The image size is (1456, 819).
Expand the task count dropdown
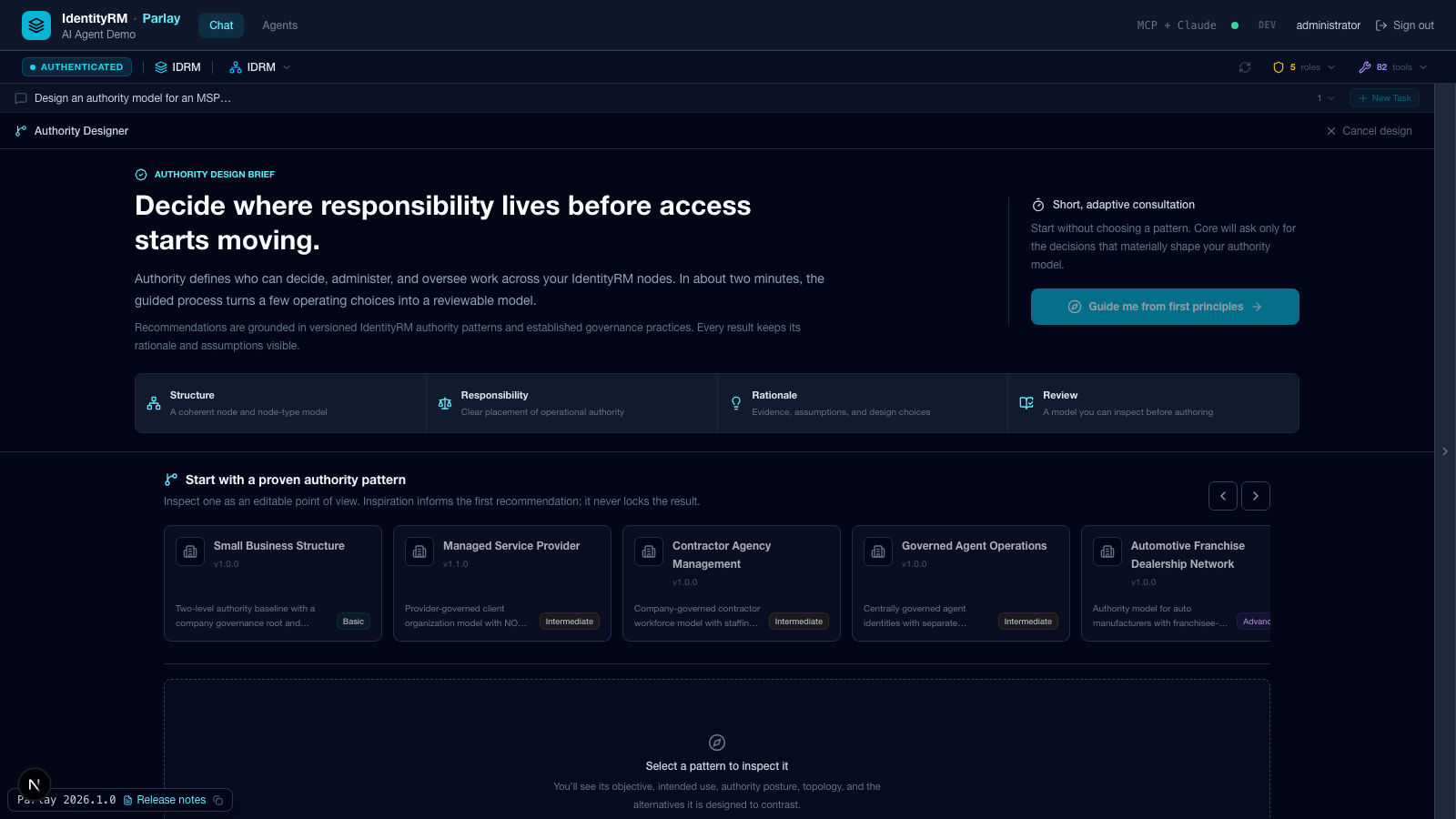click(x=1325, y=98)
